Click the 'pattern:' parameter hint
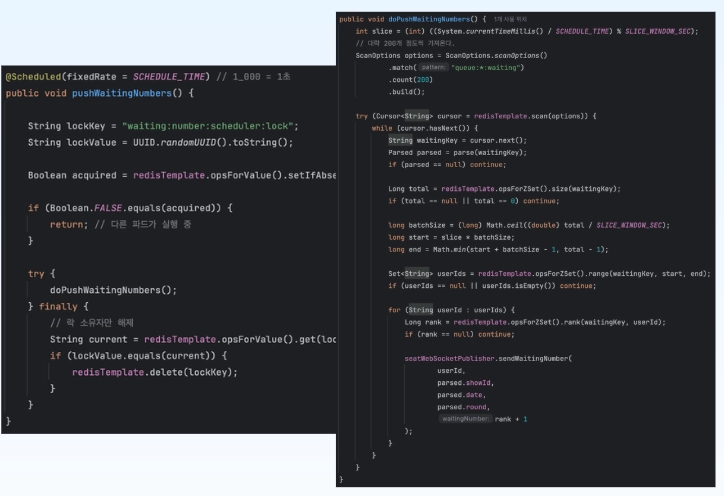This screenshot has height=496, width=724. pyautogui.click(x=434, y=67)
